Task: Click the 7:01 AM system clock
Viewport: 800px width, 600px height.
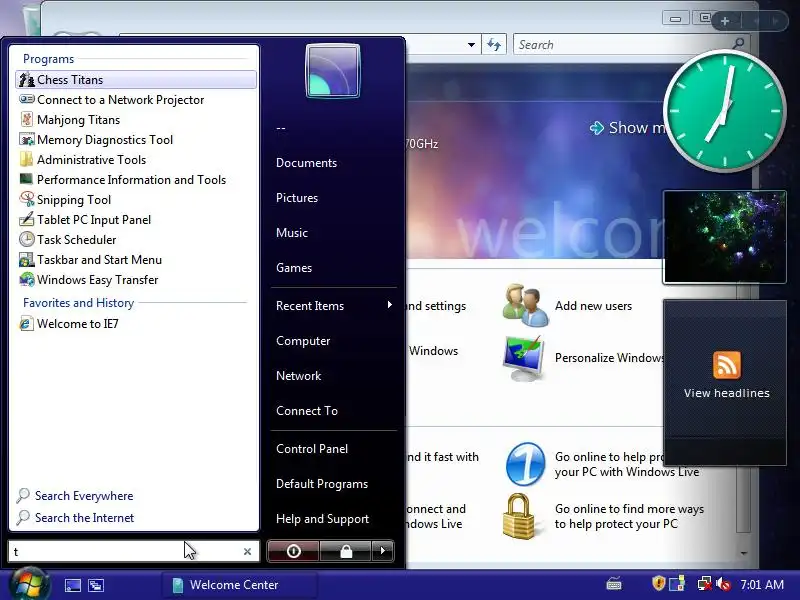Action: click(x=762, y=584)
